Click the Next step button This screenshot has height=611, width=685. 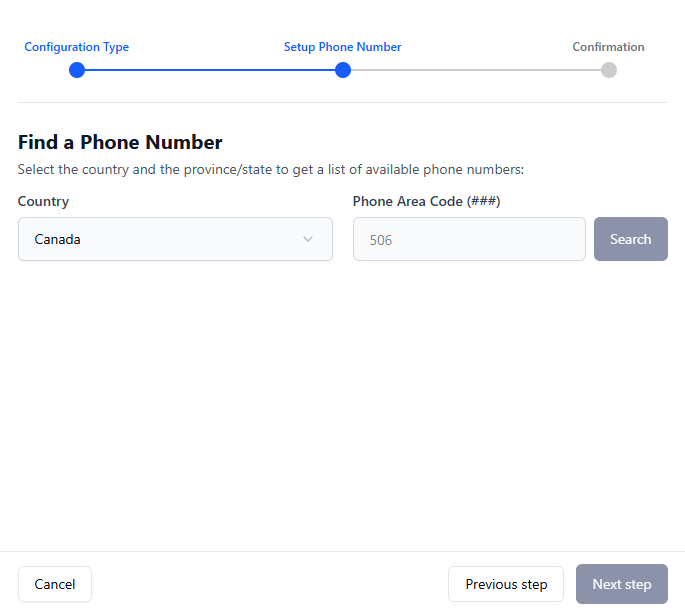(x=622, y=584)
